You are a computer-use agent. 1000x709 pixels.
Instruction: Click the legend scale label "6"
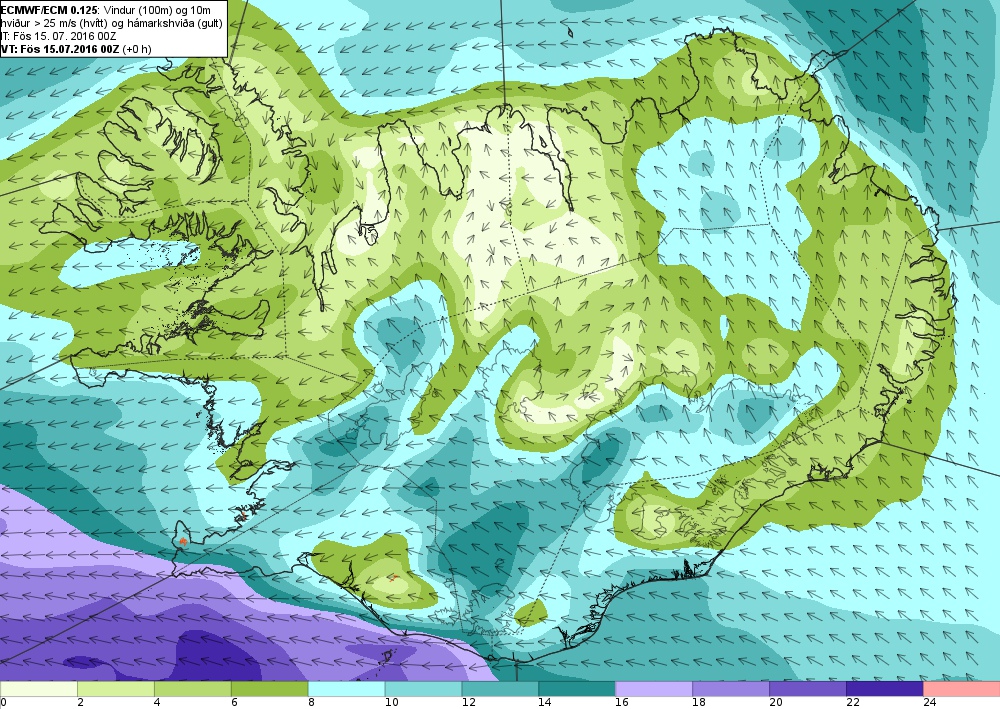(234, 703)
